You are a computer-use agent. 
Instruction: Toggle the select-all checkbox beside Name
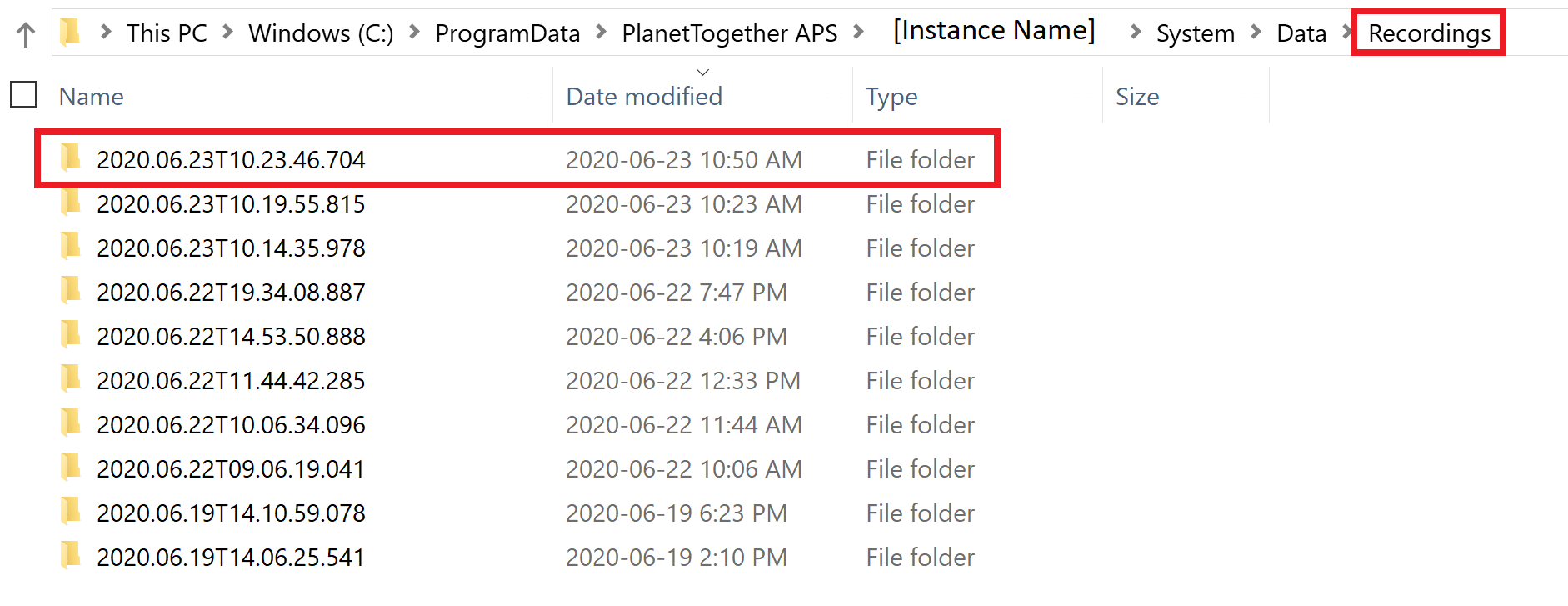coord(23,94)
